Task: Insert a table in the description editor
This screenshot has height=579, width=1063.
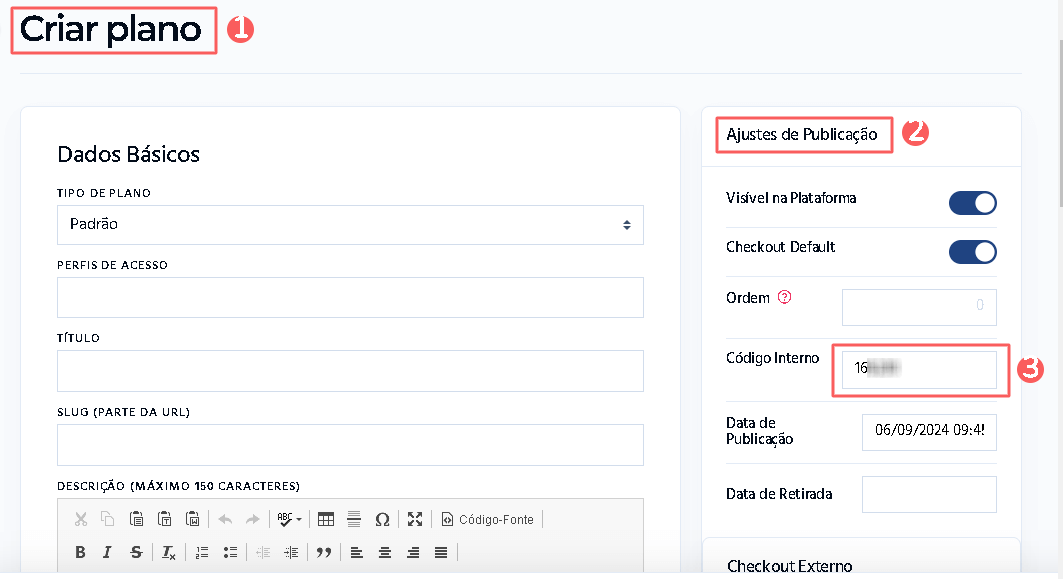Action: (x=326, y=518)
